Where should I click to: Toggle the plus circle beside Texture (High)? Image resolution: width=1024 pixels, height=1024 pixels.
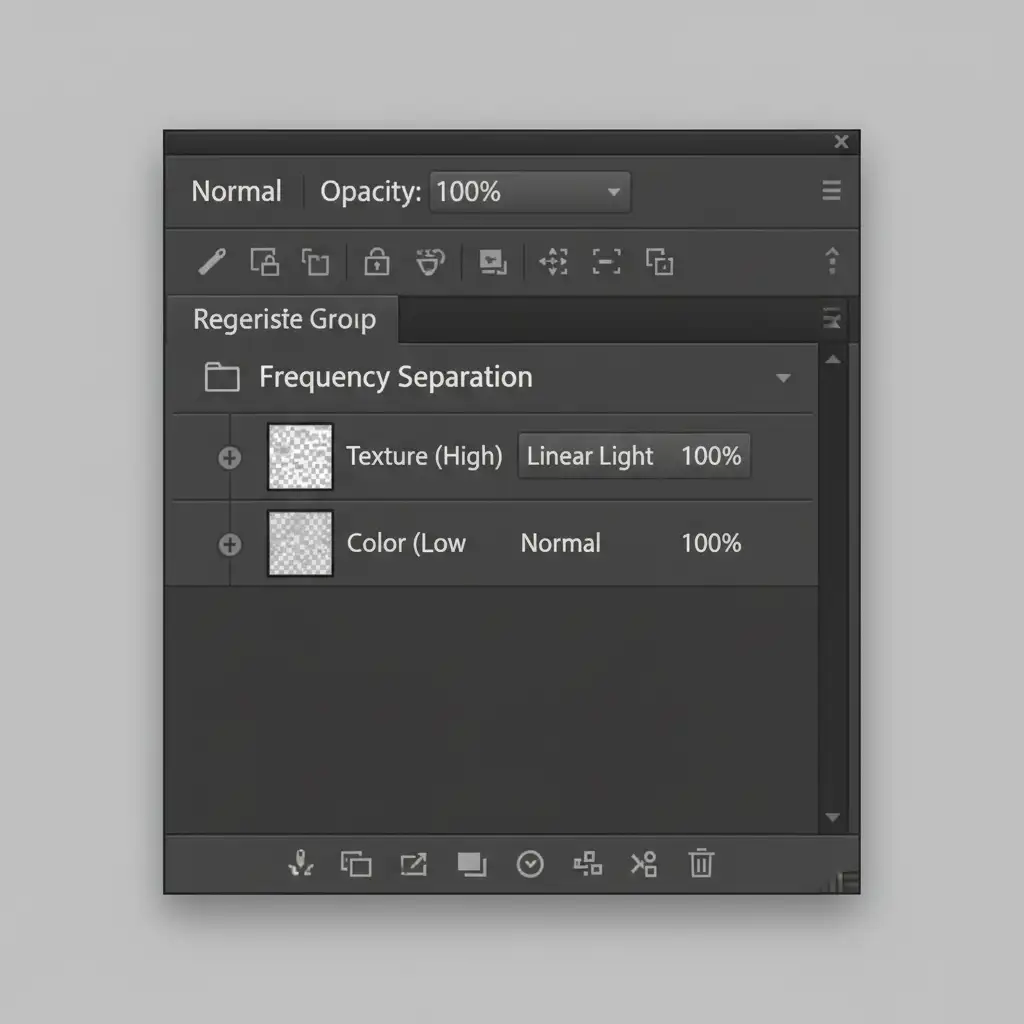pyautogui.click(x=230, y=458)
